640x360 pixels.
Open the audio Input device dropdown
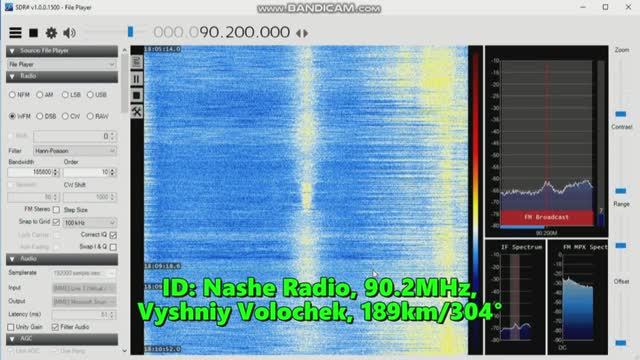pos(84,288)
